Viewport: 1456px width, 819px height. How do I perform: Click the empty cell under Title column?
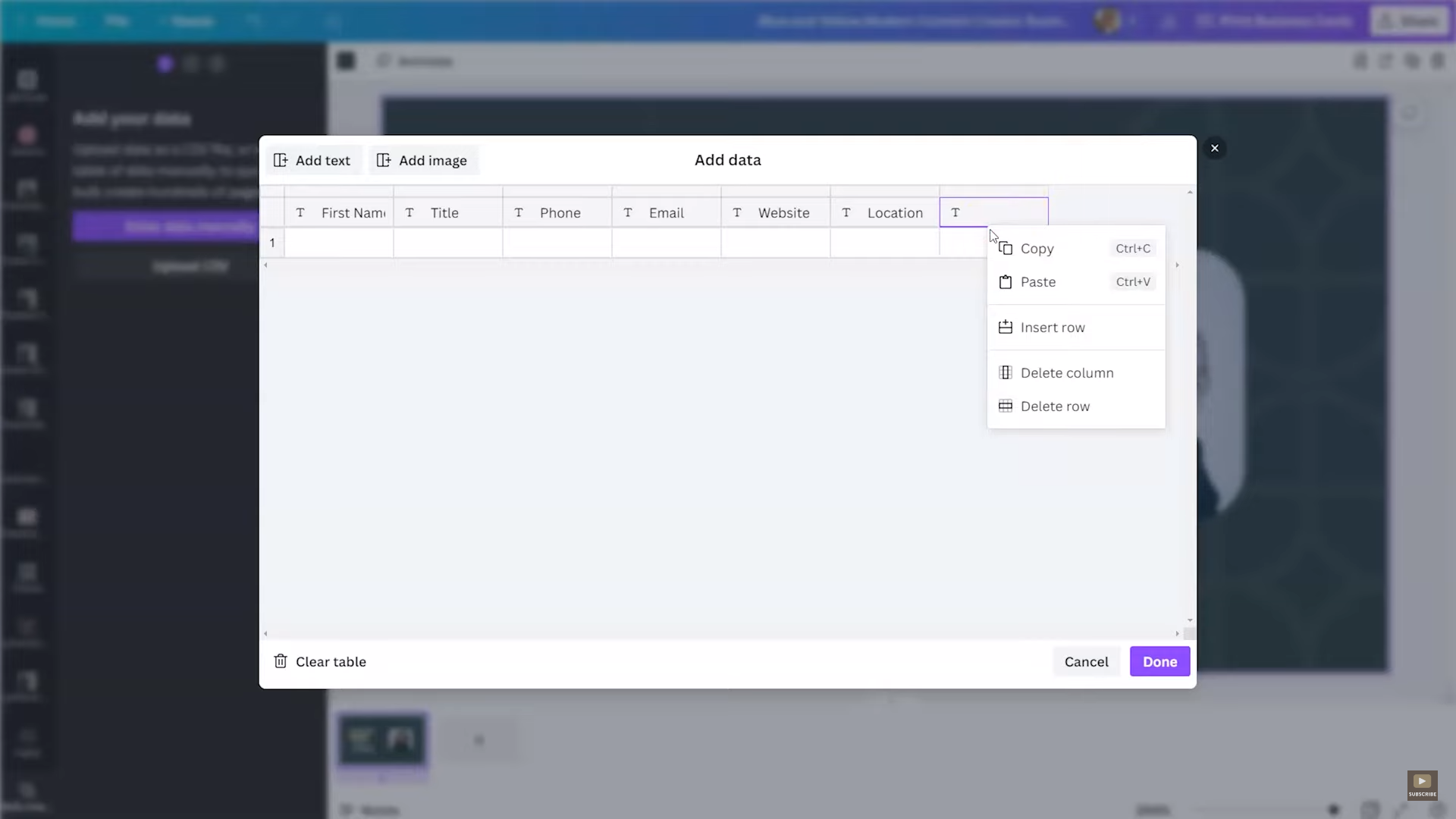tap(447, 243)
